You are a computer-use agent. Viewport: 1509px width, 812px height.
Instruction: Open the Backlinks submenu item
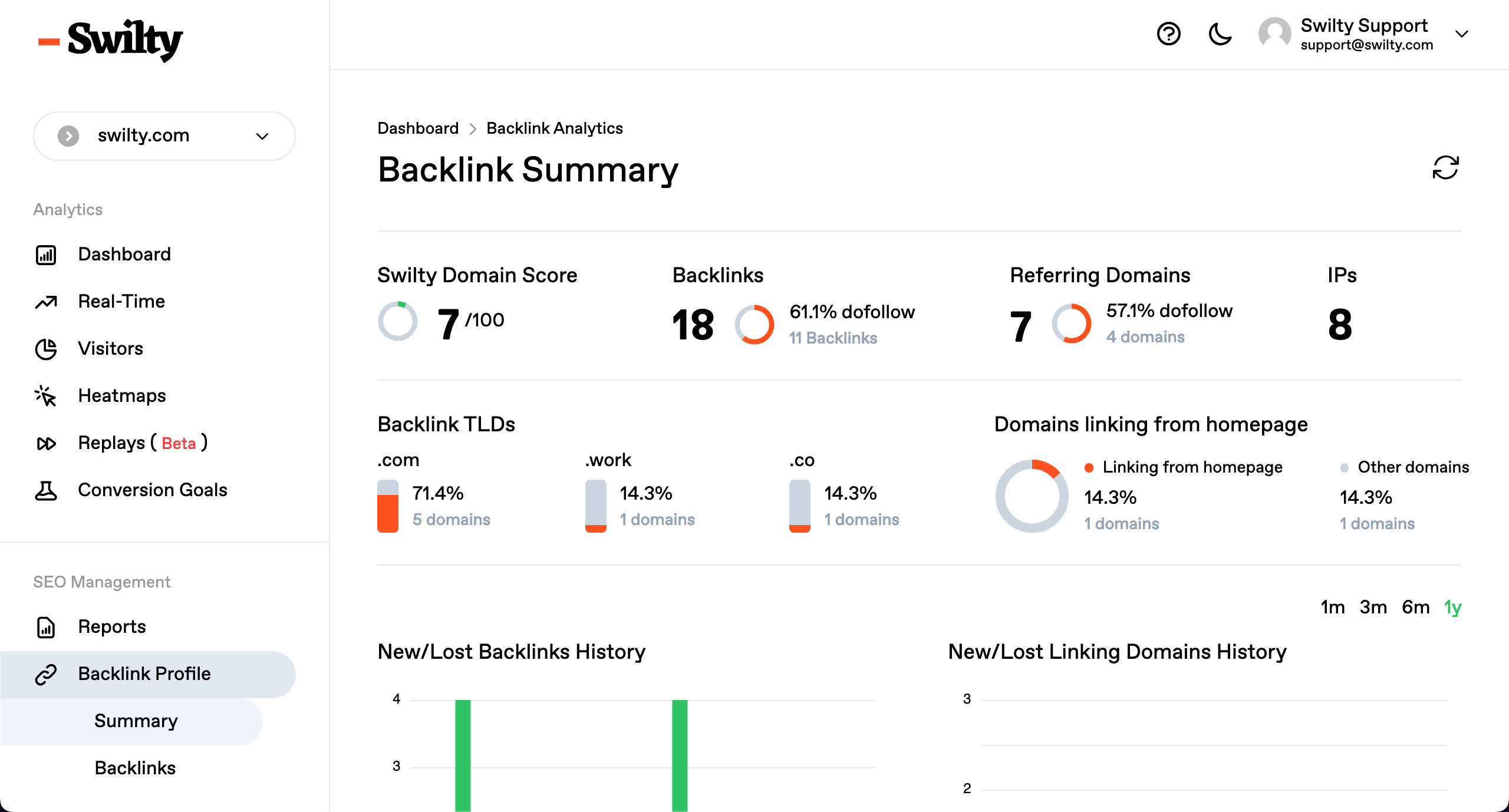[x=135, y=768]
